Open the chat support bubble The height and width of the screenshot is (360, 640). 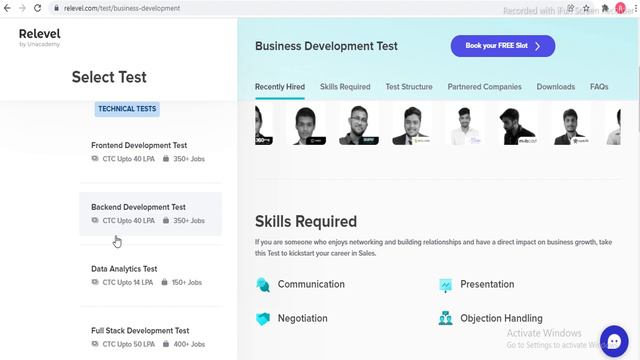(614, 341)
